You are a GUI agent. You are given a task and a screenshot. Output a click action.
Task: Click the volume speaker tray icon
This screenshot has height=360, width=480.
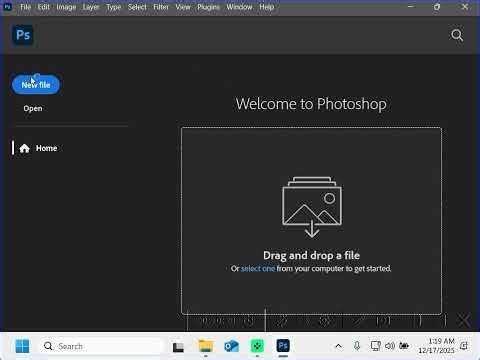(390, 346)
